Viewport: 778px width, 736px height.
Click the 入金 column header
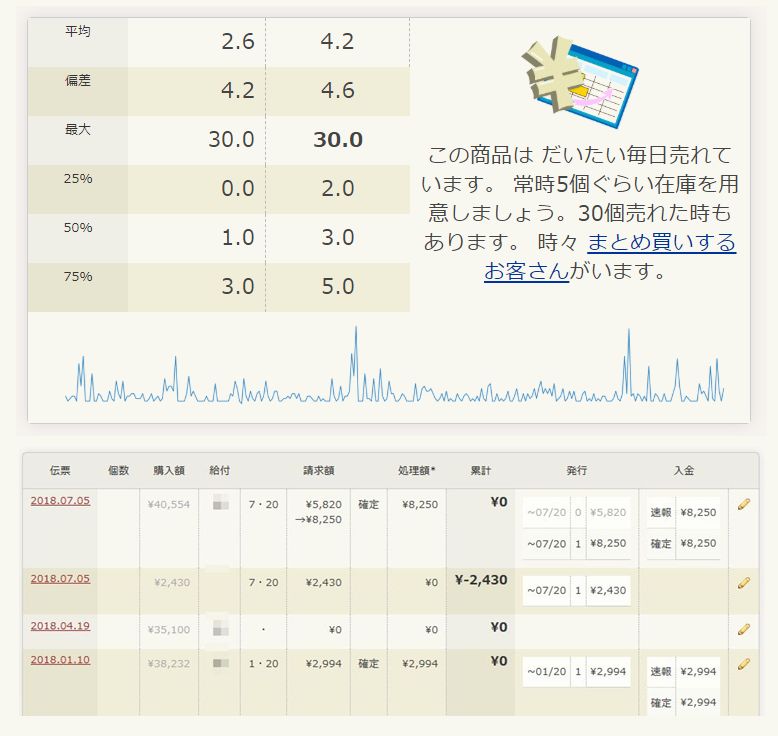(x=684, y=470)
